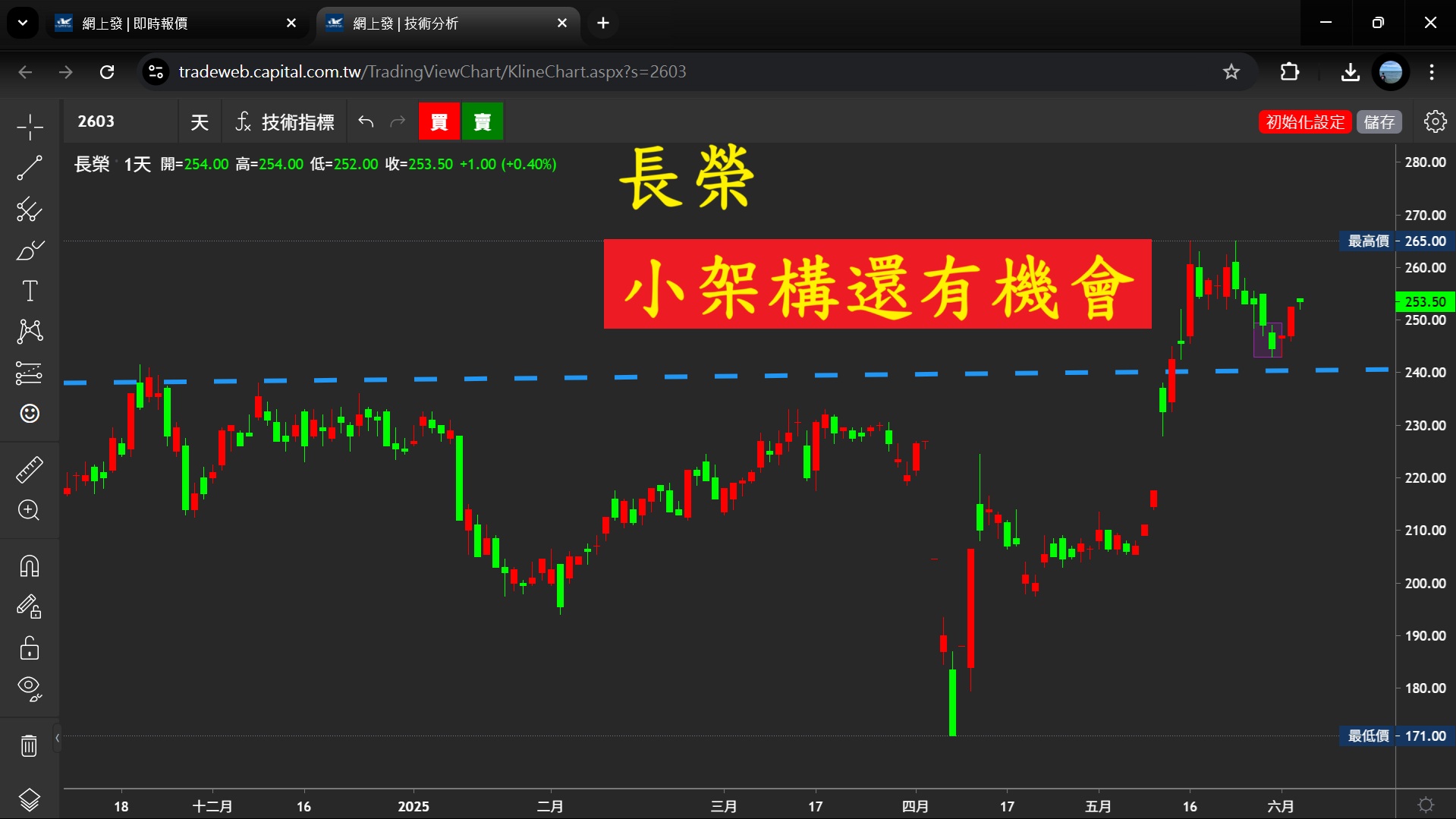Image resolution: width=1456 pixels, height=819 pixels.
Task: Open the browser downloads panel
Action: coord(1351,72)
